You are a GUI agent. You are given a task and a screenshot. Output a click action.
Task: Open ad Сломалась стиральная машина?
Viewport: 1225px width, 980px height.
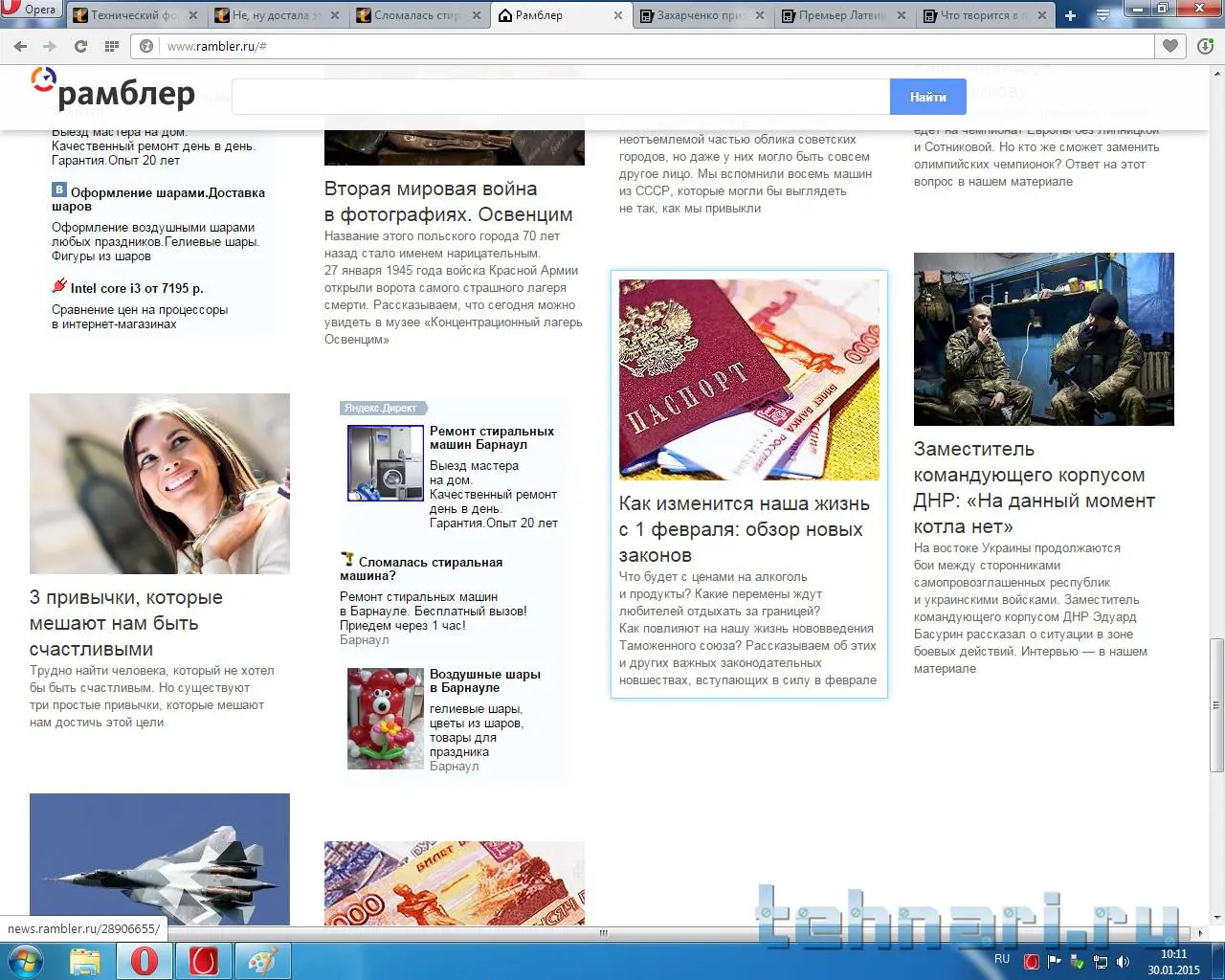click(x=421, y=568)
